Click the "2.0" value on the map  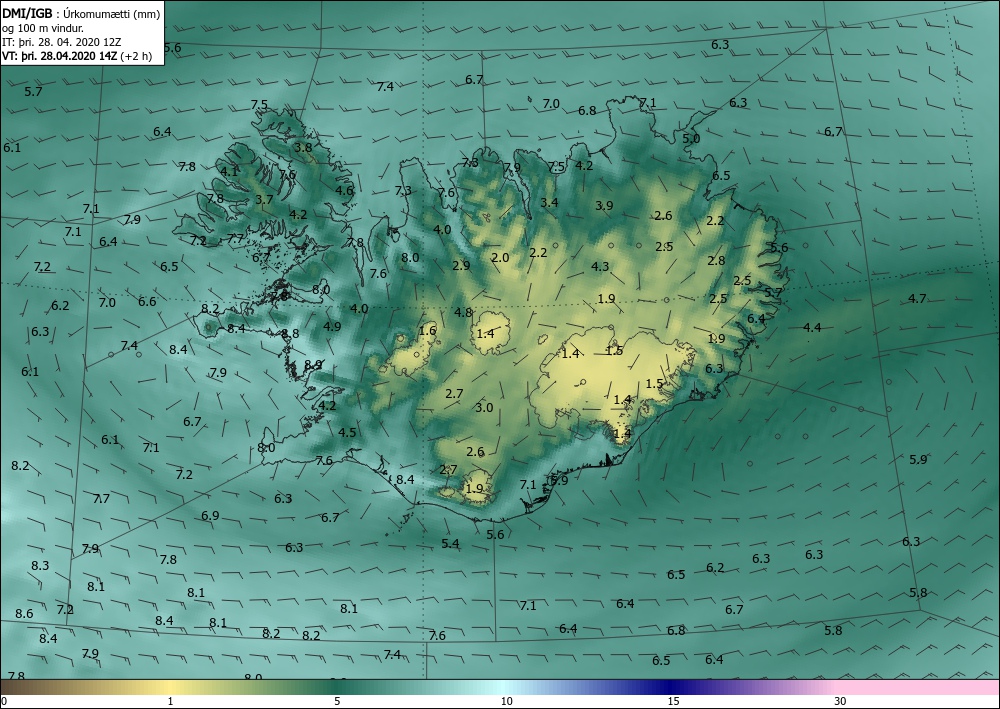501,258
